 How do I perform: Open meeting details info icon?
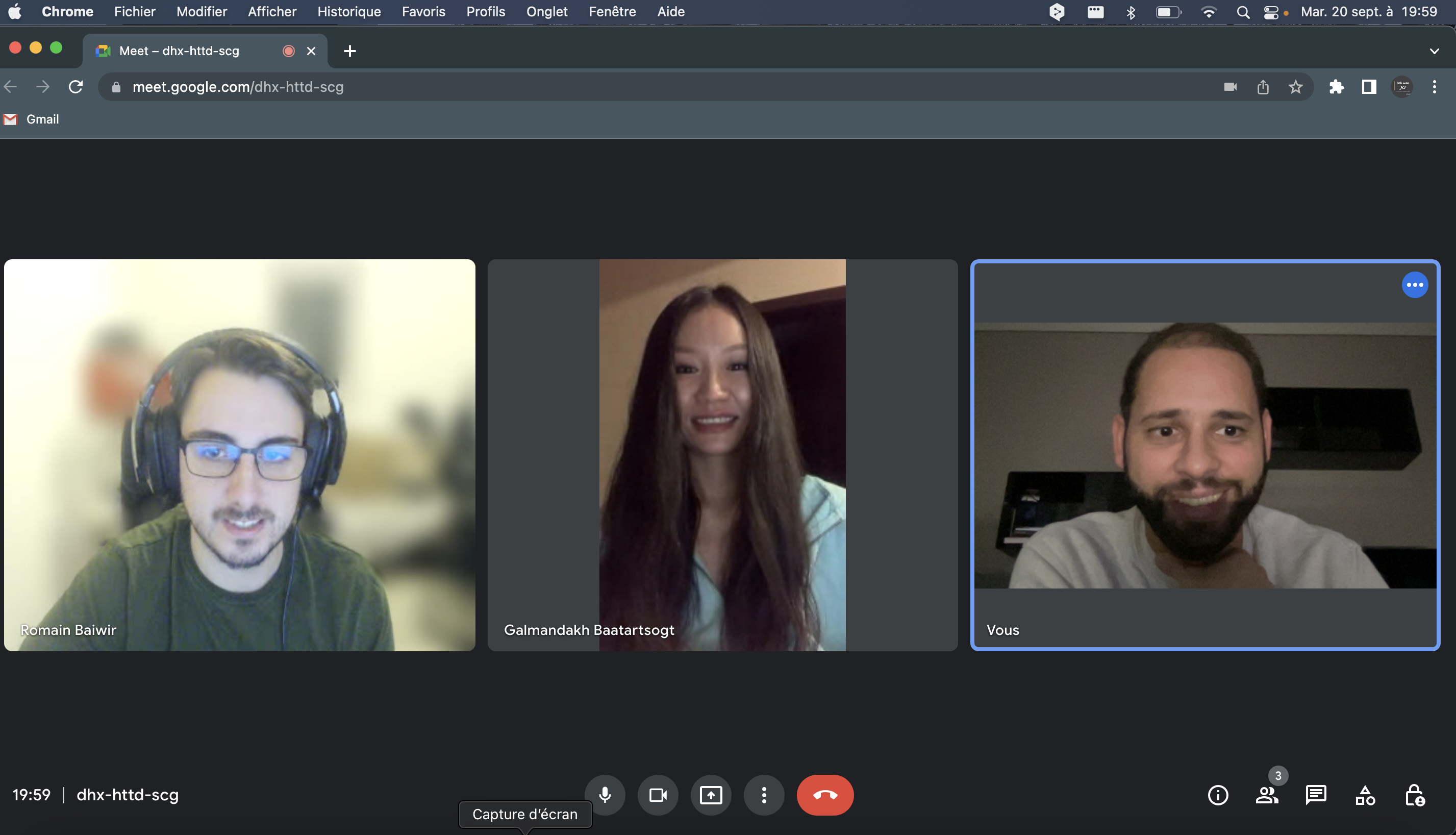pyautogui.click(x=1218, y=795)
